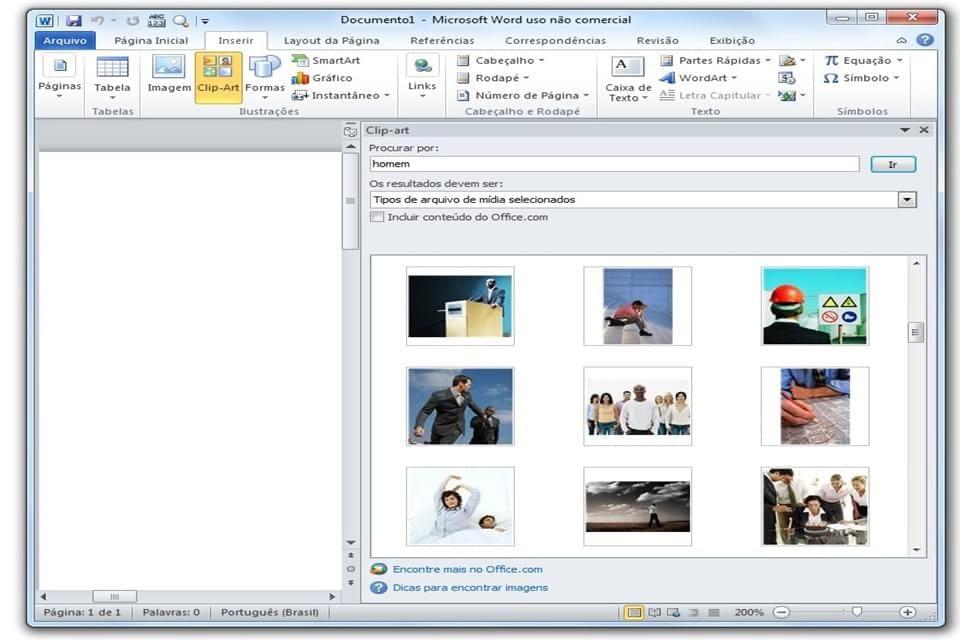Open the Instantâneo screenshot dropdown
The height and width of the screenshot is (640, 960).
(340, 95)
